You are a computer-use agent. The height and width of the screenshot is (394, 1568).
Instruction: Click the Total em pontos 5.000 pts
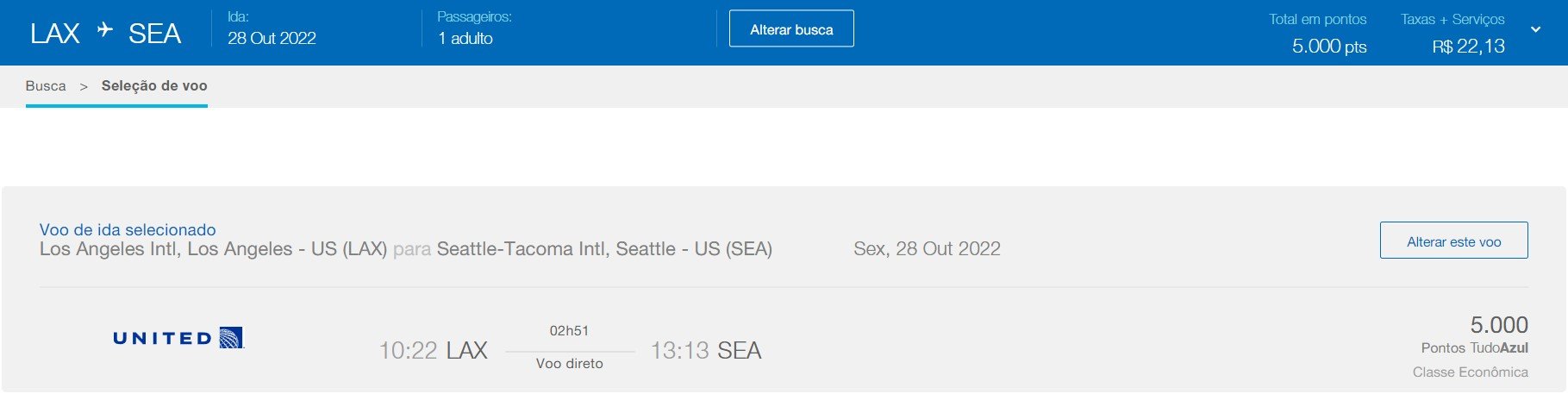pyautogui.click(x=1329, y=47)
